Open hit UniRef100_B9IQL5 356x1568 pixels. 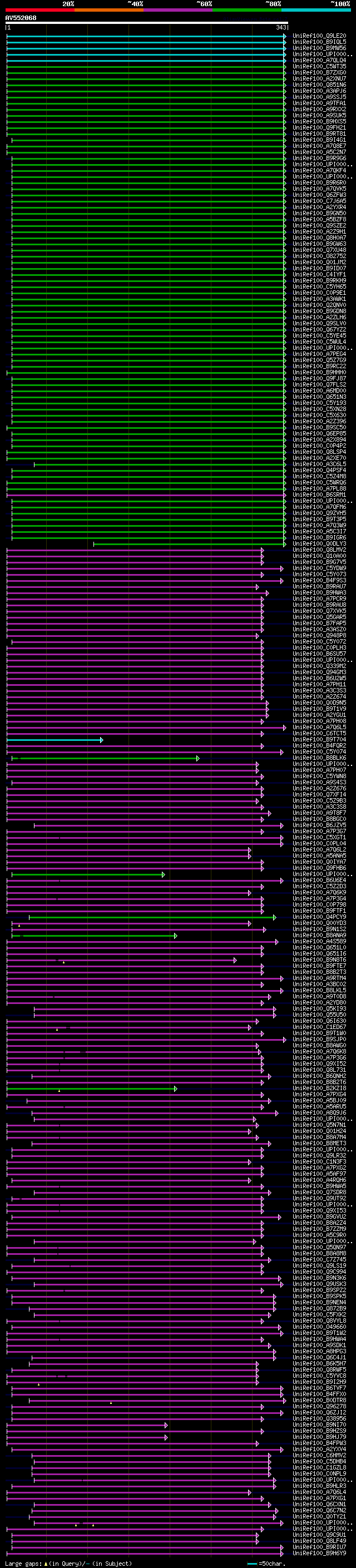[x=319, y=42]
